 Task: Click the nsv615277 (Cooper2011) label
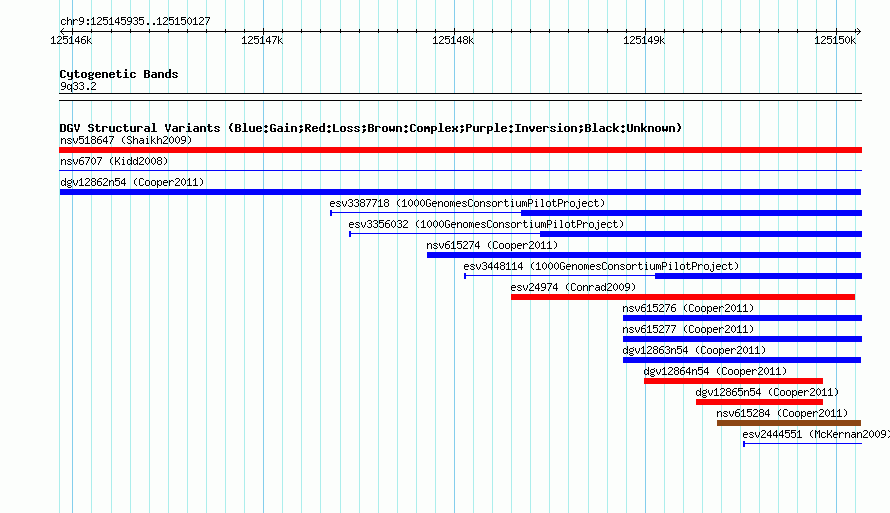[688, 329]
